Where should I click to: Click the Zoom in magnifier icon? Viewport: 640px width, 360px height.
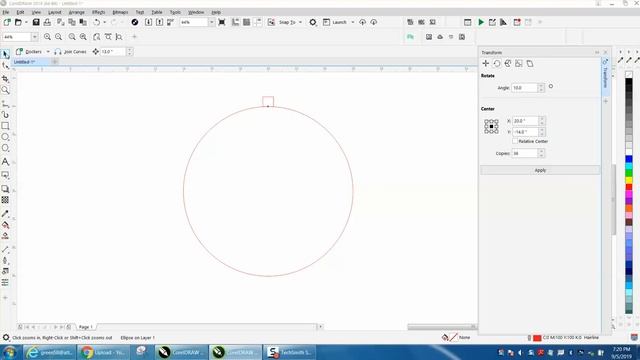click(47, 37)
